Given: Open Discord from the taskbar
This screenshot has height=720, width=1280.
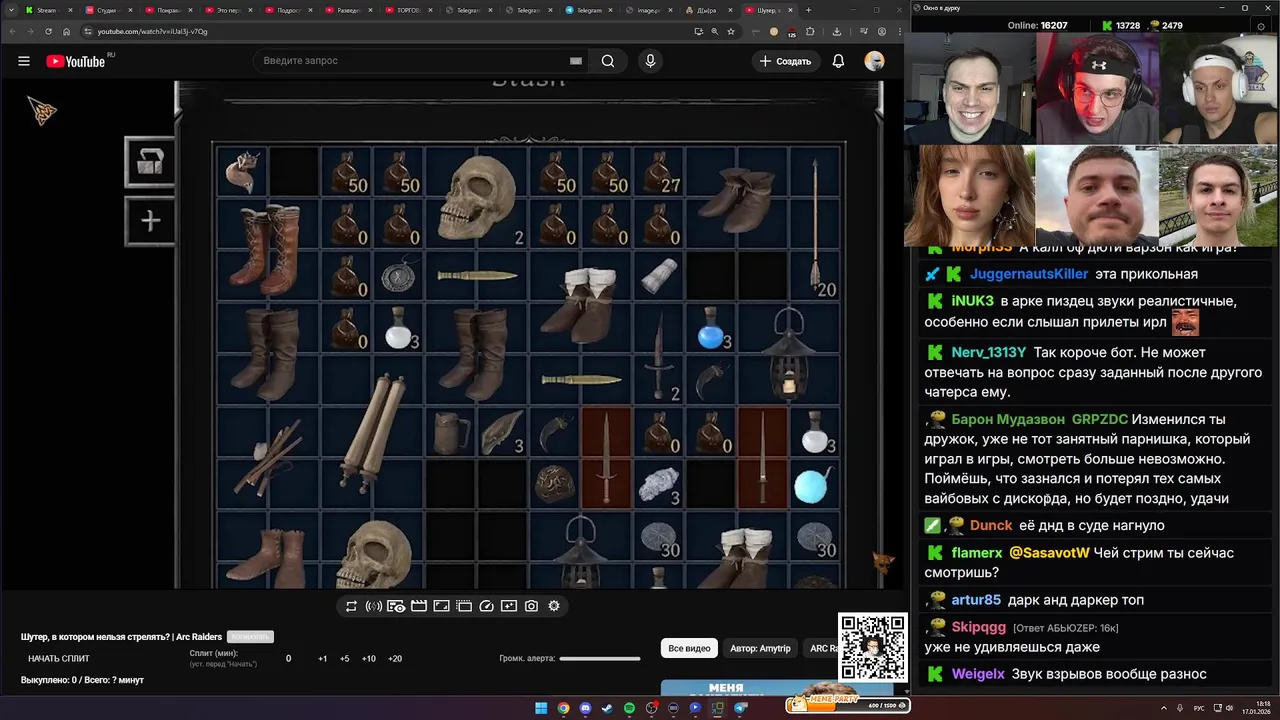Looking at the screenshot, I should point(585,708).
